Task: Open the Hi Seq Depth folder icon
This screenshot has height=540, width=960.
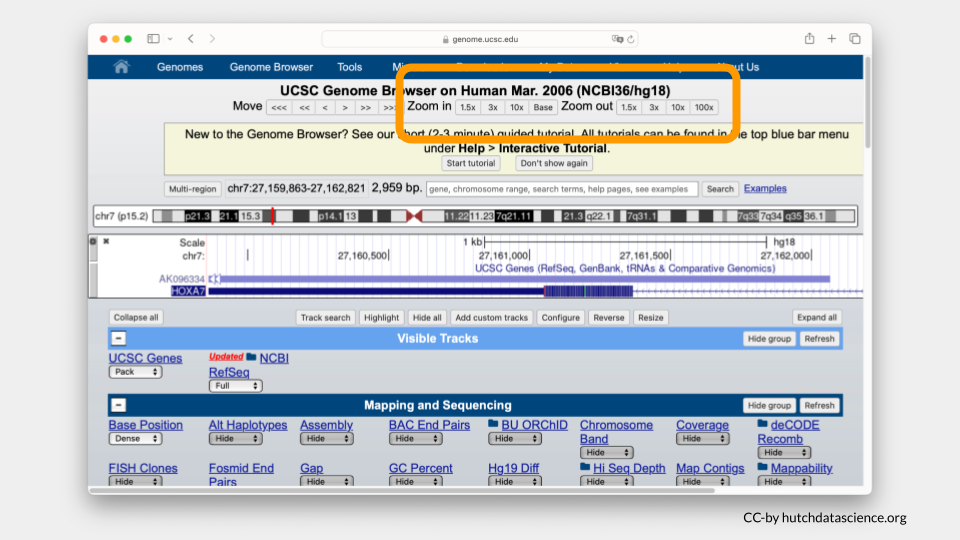Action: tap(585, 467)
